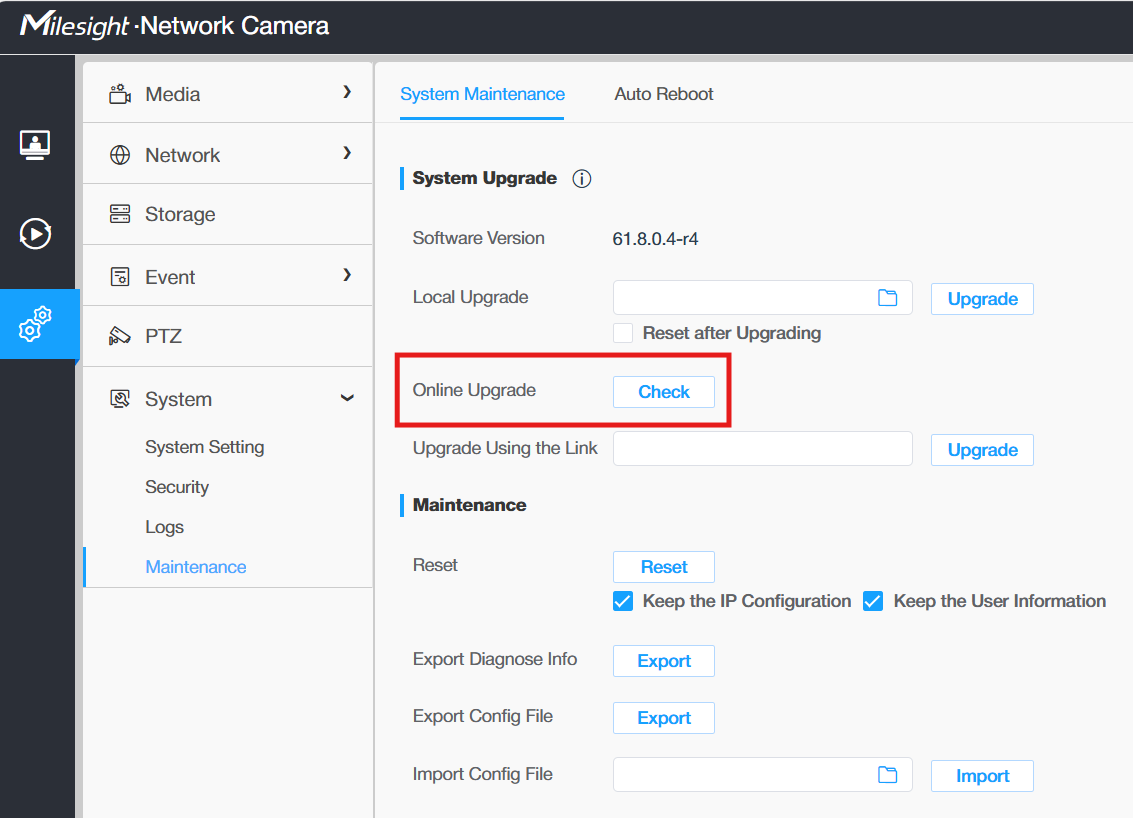The width and height of the screenshot is (1133, 818).
Task: Export the Diagnose Info
Action: click(663, 661)
